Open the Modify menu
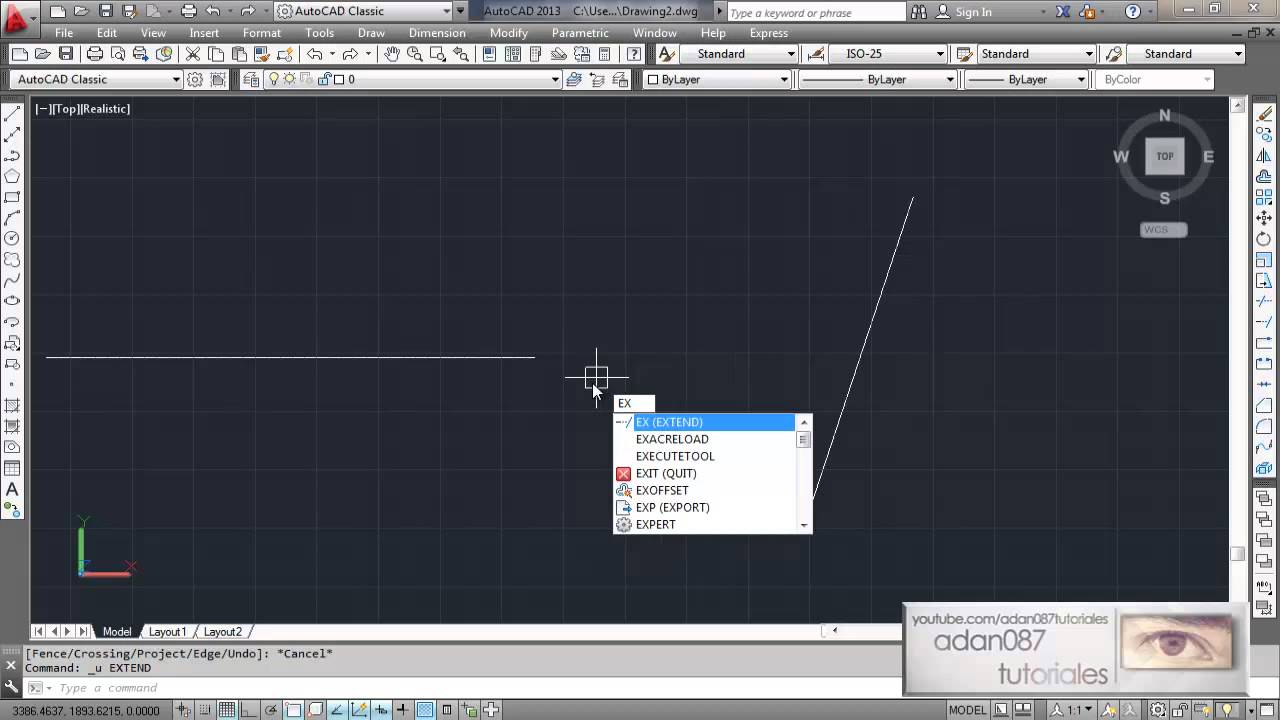The image size is (1280, 720). (x=508, y=33)
